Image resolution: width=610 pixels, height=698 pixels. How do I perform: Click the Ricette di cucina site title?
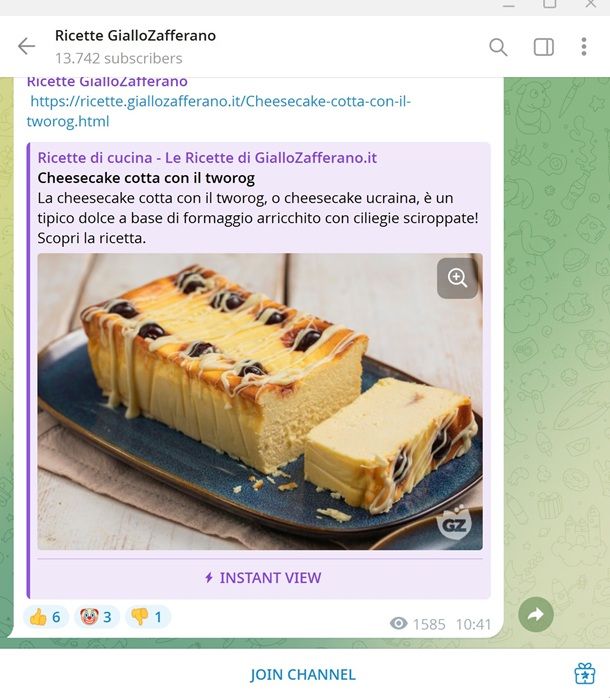tap(207, 158)
